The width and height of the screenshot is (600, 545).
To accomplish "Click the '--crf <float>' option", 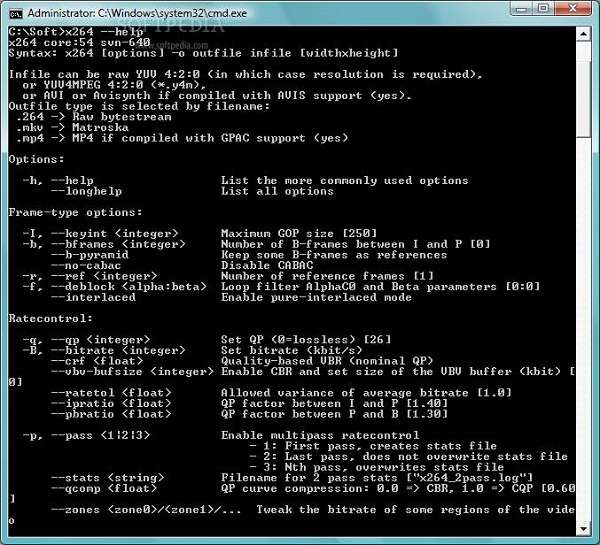I will [97, 361].
